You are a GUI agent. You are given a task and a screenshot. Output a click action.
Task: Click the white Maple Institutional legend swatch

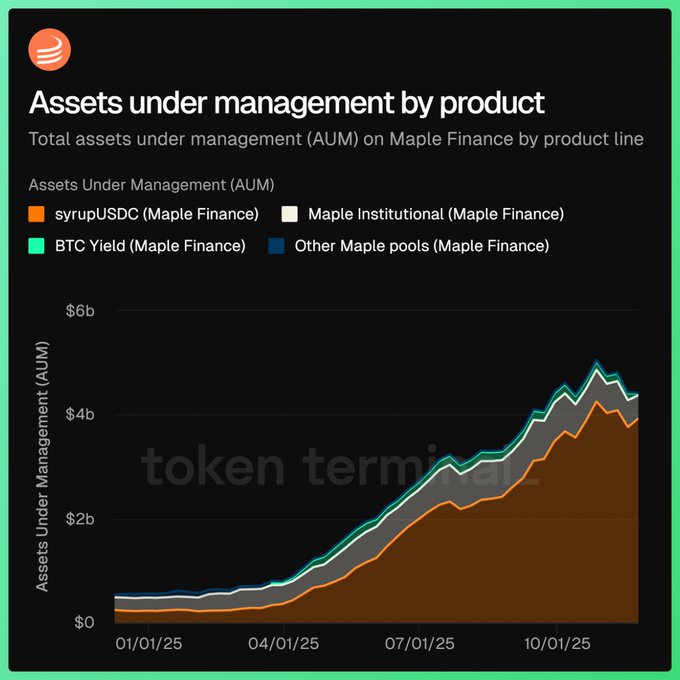(290, 214)
